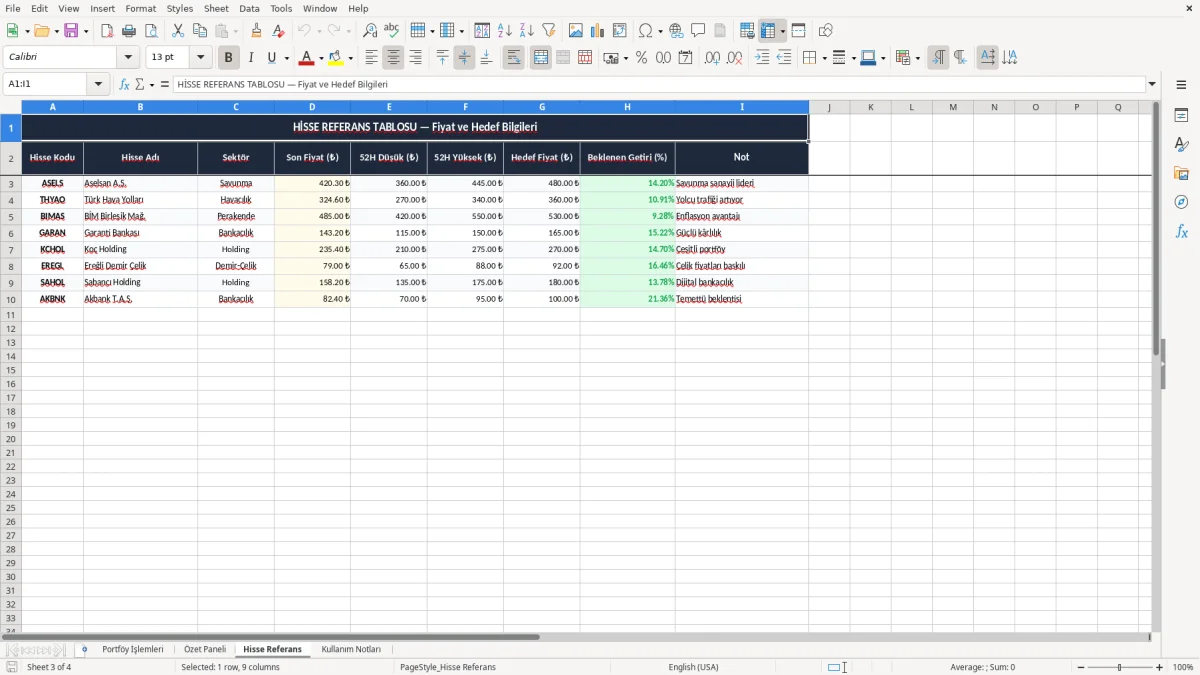Clear direct formatting
1200x675 pixels.
(x=279, y=31)
